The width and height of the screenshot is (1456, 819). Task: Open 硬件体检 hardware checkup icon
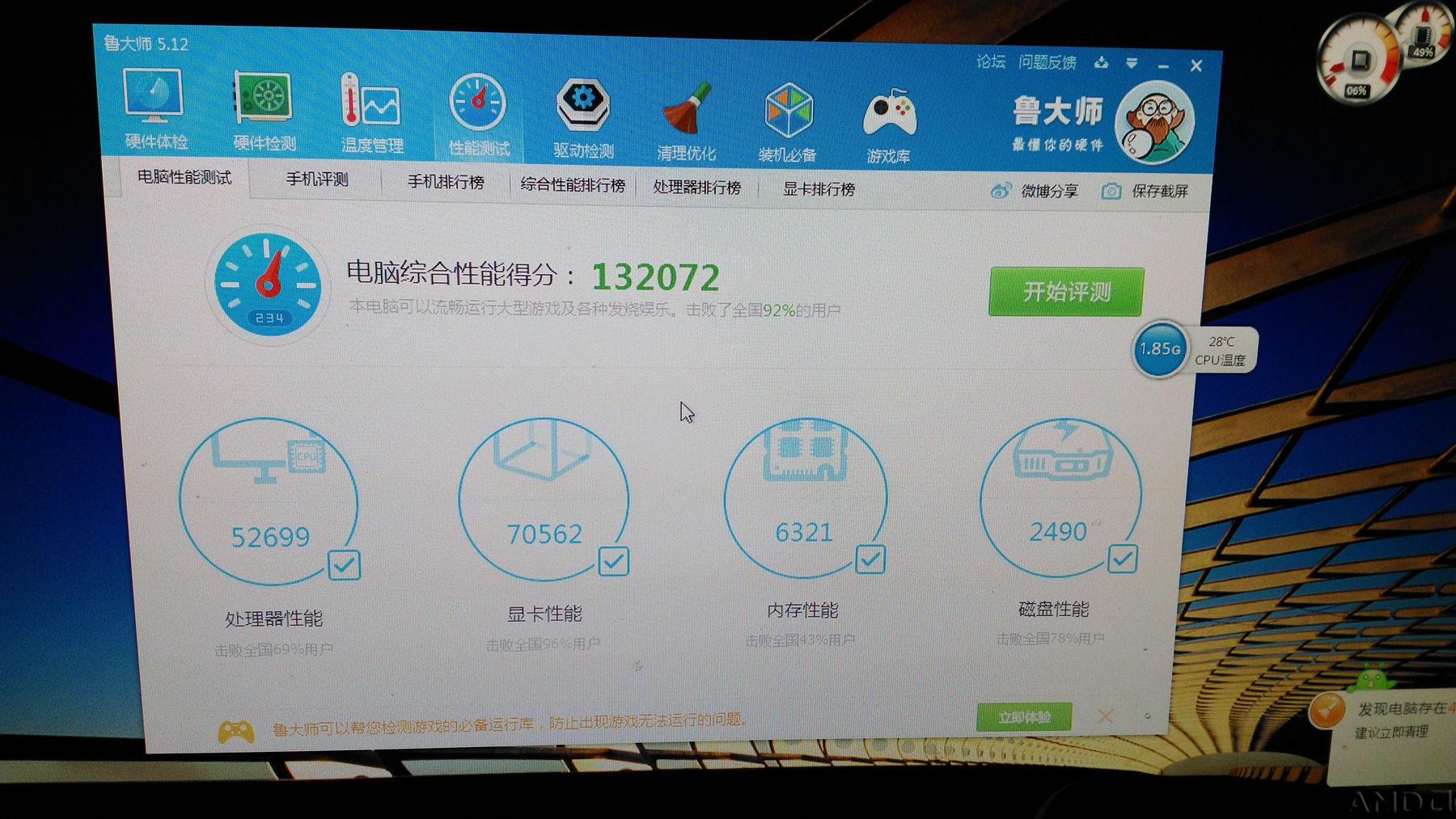click(154, 109)
